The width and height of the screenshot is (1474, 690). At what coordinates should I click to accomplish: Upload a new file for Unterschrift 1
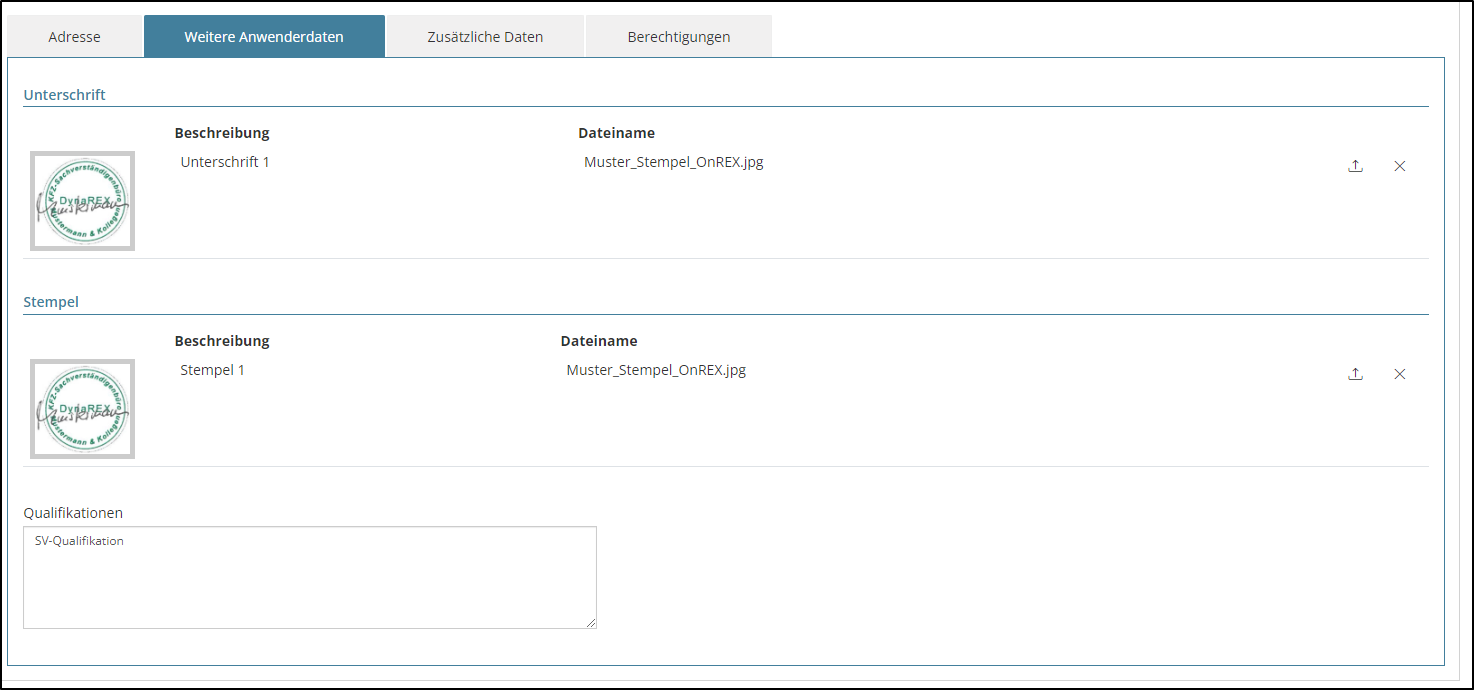pos(1355,166)
